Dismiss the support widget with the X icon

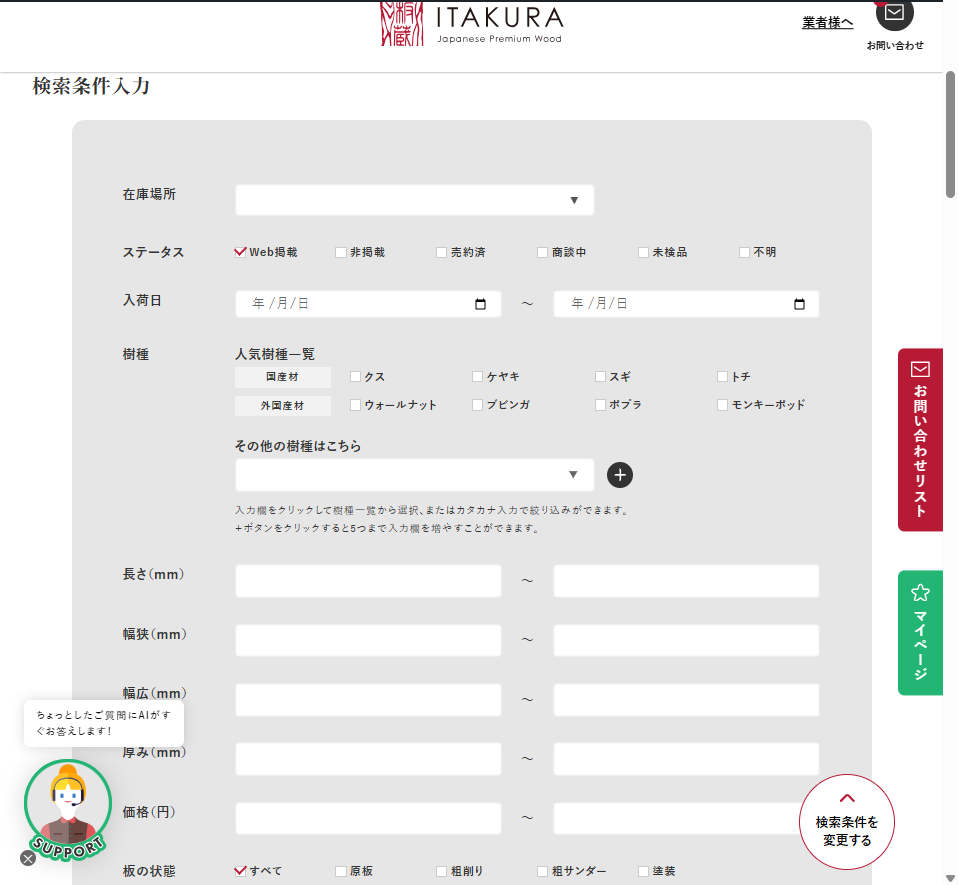(28, 858)
